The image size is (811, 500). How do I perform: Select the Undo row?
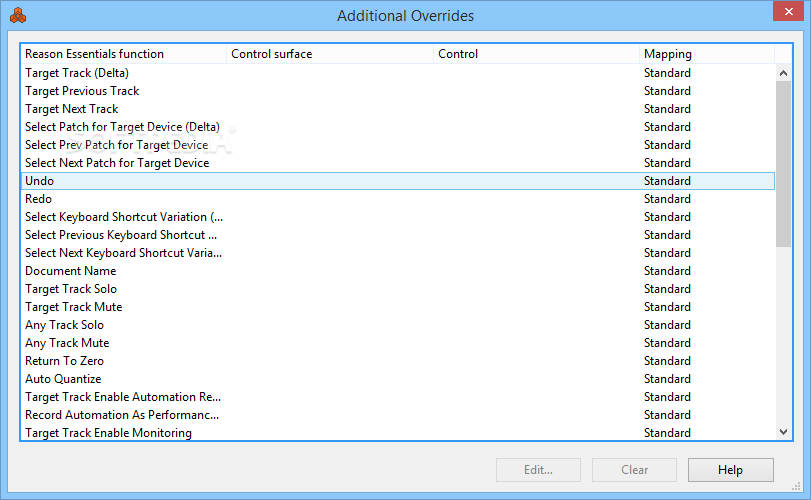point(398,181)
